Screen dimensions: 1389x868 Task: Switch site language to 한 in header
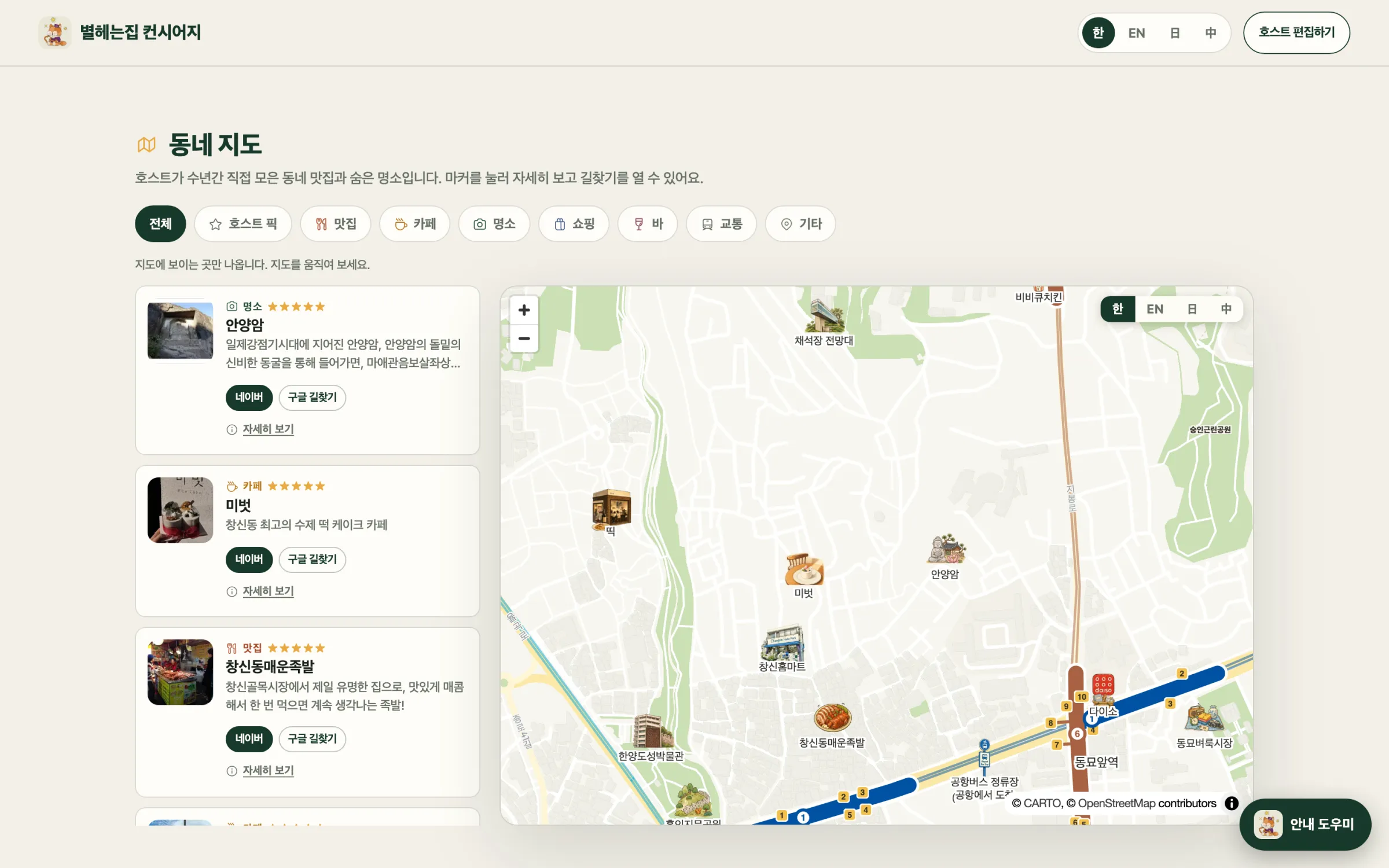click(x=1098, y=33)
